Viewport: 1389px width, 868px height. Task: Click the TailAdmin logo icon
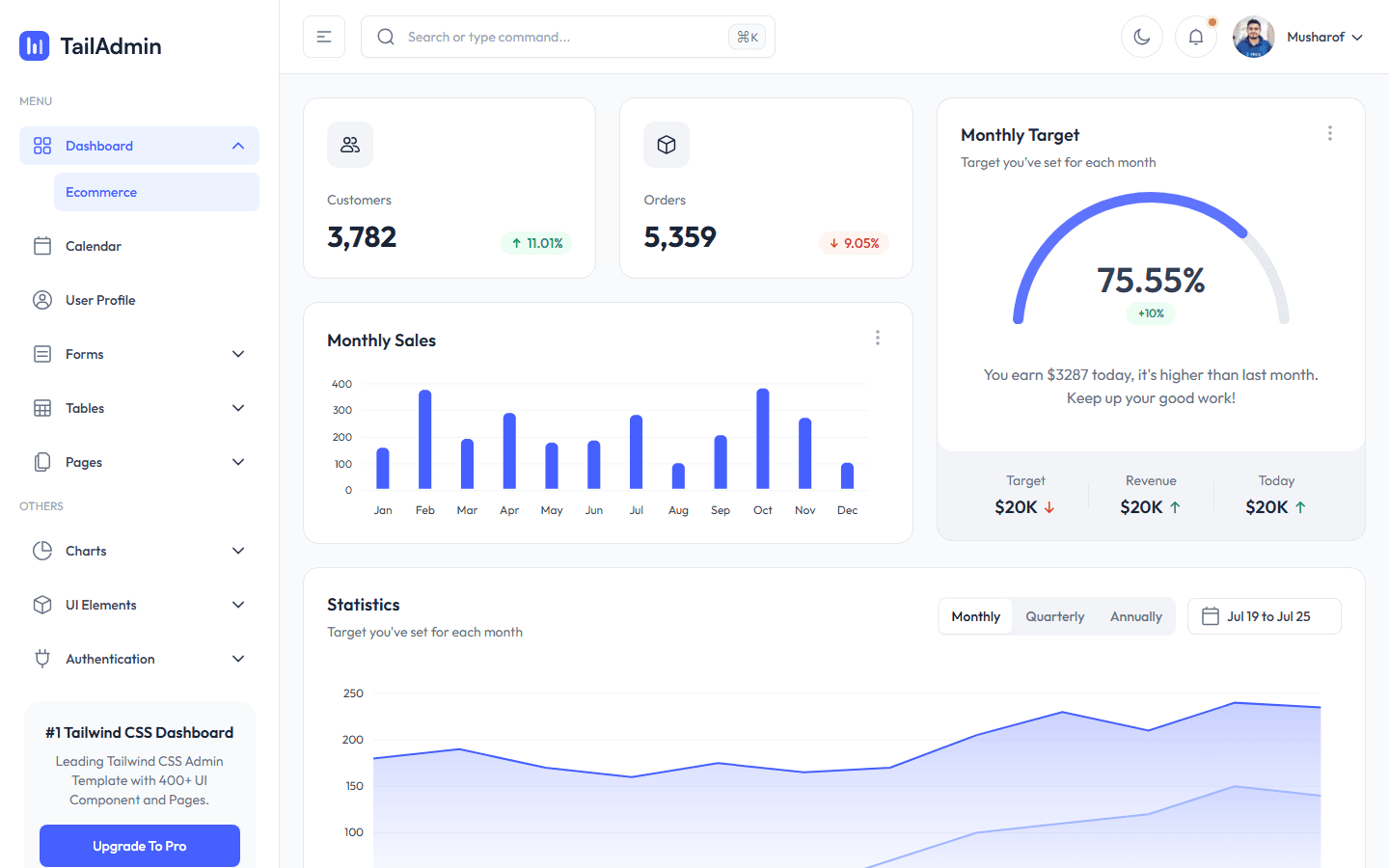(35, 45)
